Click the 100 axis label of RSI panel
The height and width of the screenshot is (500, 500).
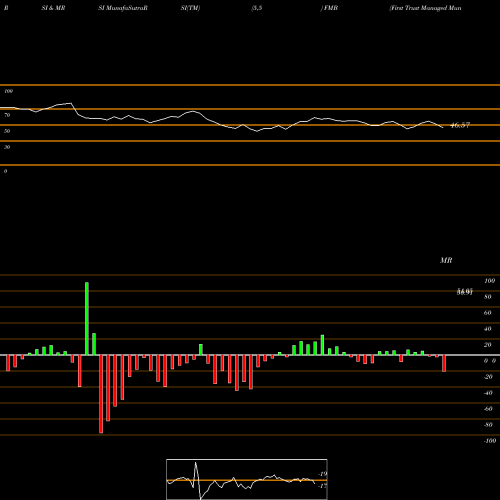(9, 91)
